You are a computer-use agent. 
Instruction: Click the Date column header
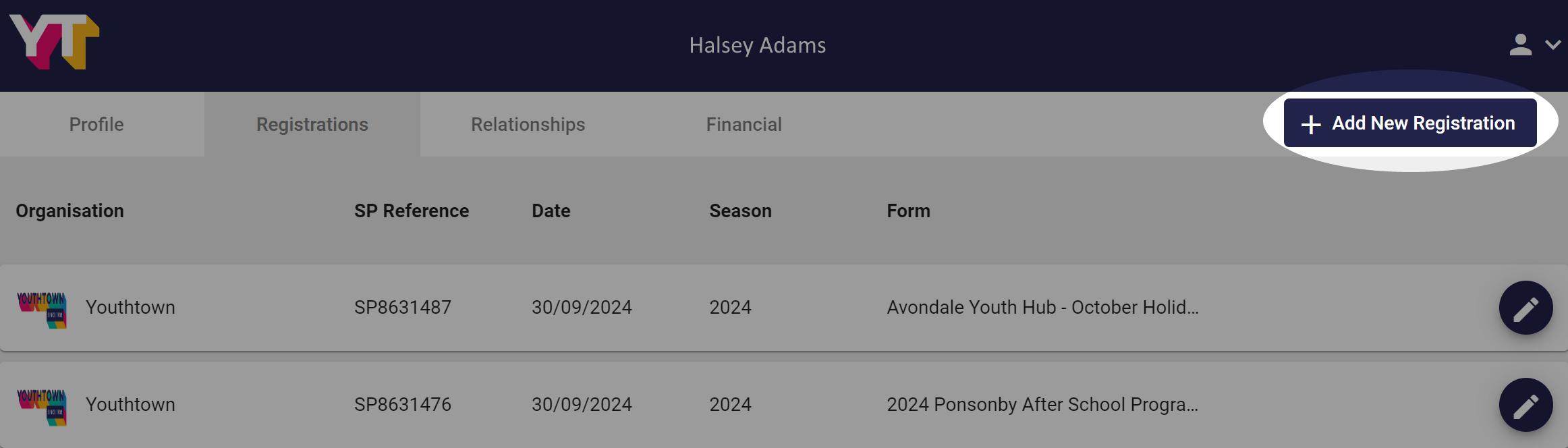[x=551, y=211]
